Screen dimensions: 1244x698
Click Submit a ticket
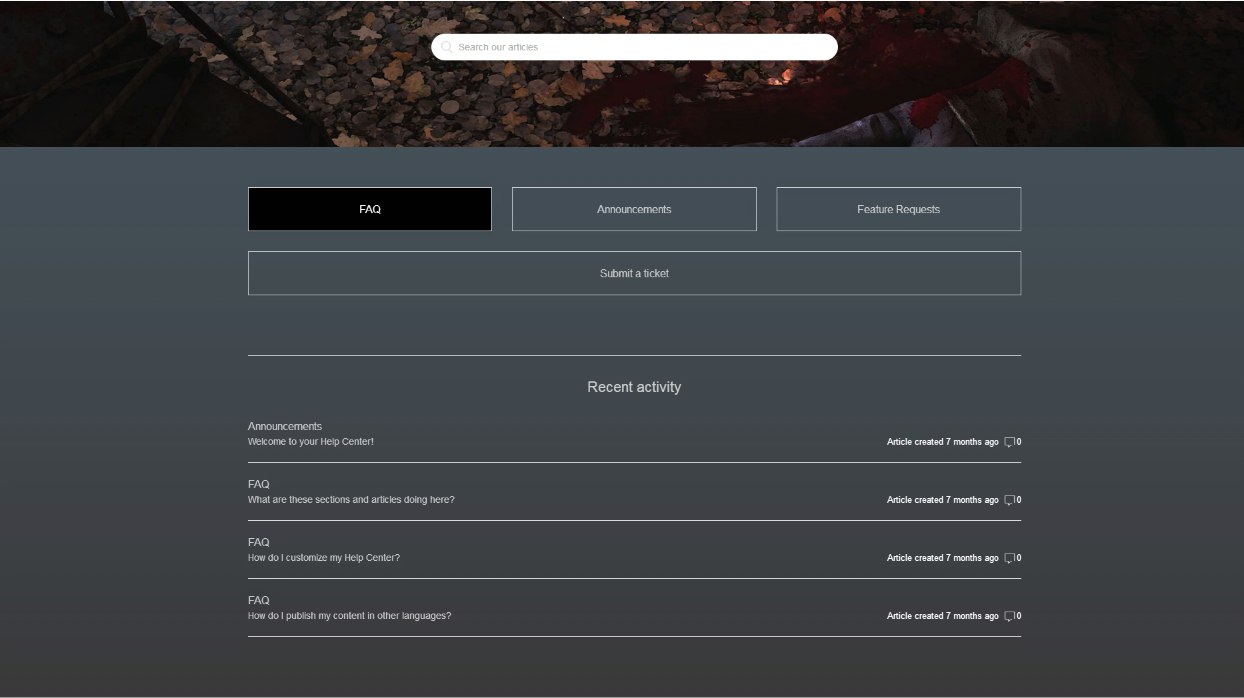[634, 273]
